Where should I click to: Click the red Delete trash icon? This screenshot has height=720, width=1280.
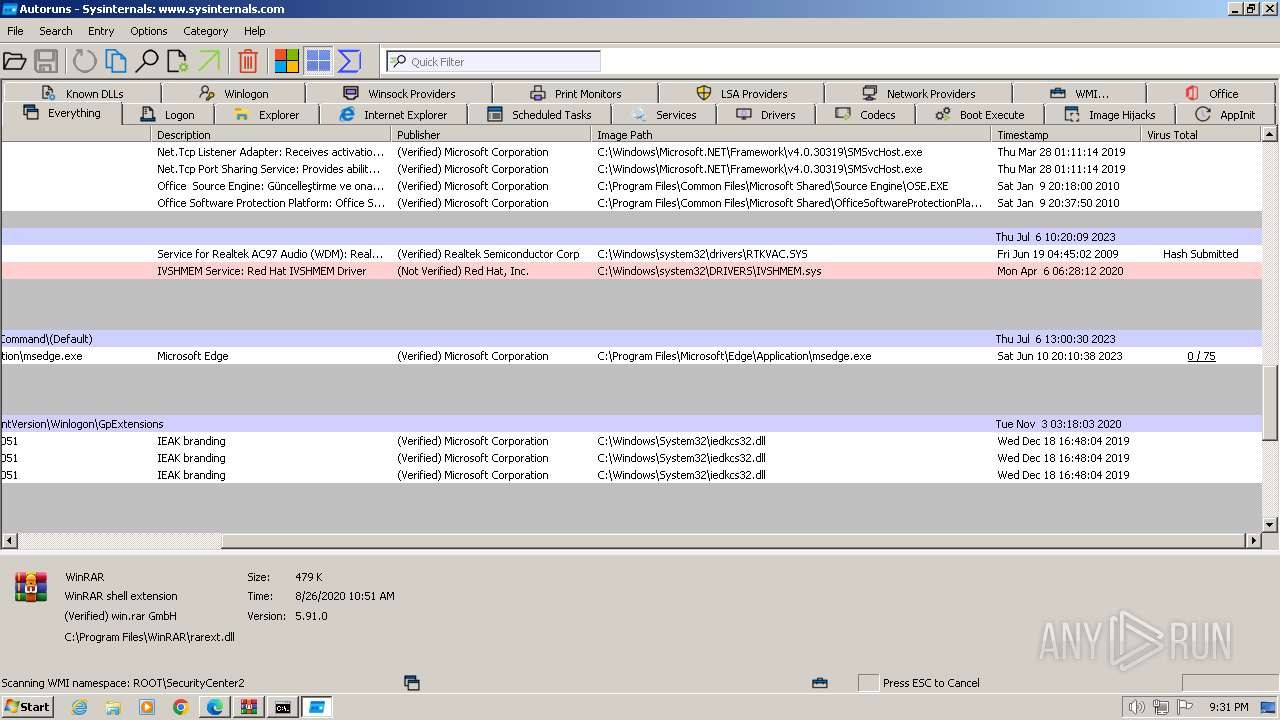click(x=248, y=61)
